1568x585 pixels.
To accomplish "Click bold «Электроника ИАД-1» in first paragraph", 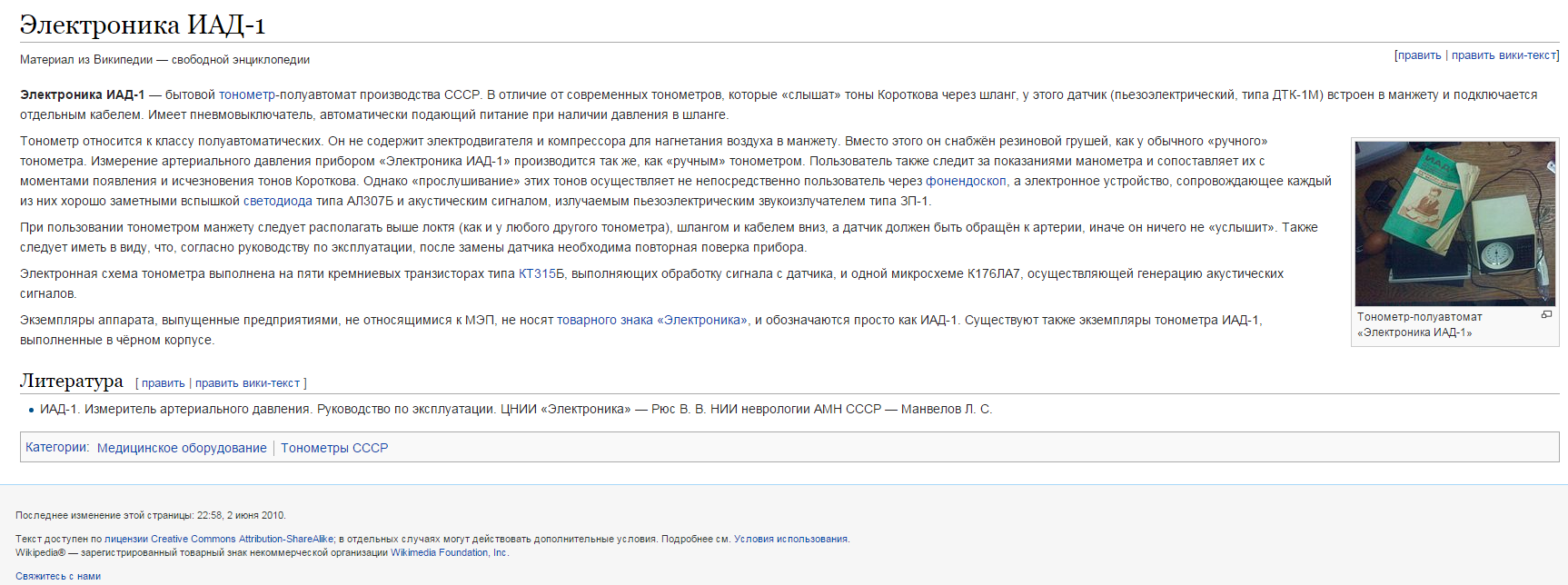I will (83, 94).
